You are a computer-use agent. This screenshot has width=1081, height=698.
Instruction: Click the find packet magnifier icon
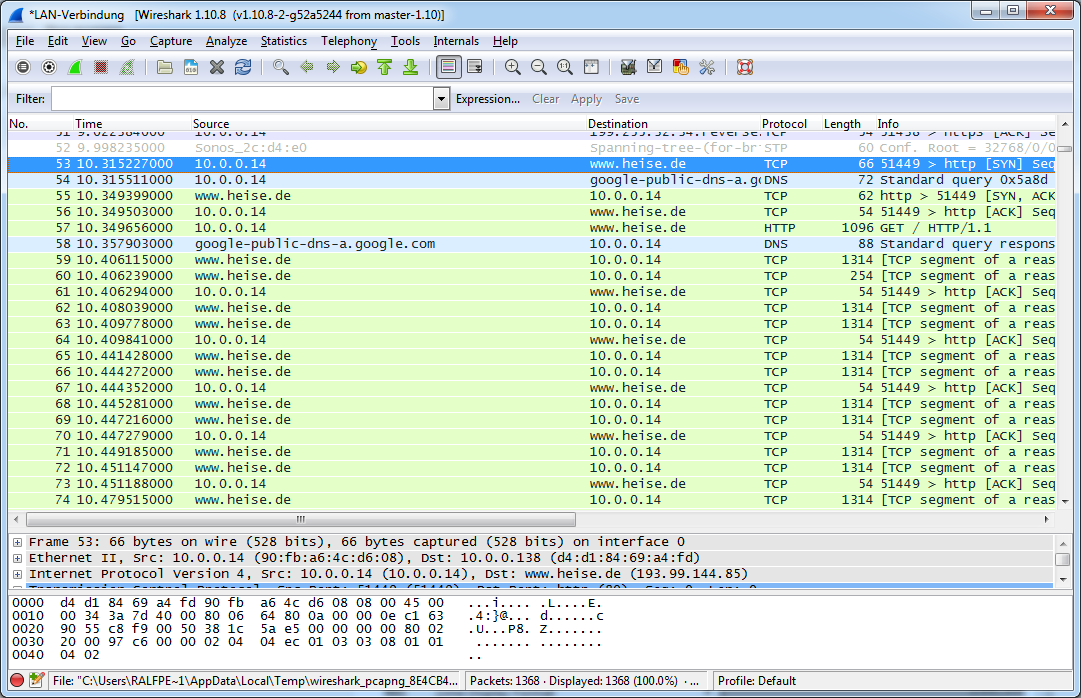[x=281, y=67]
